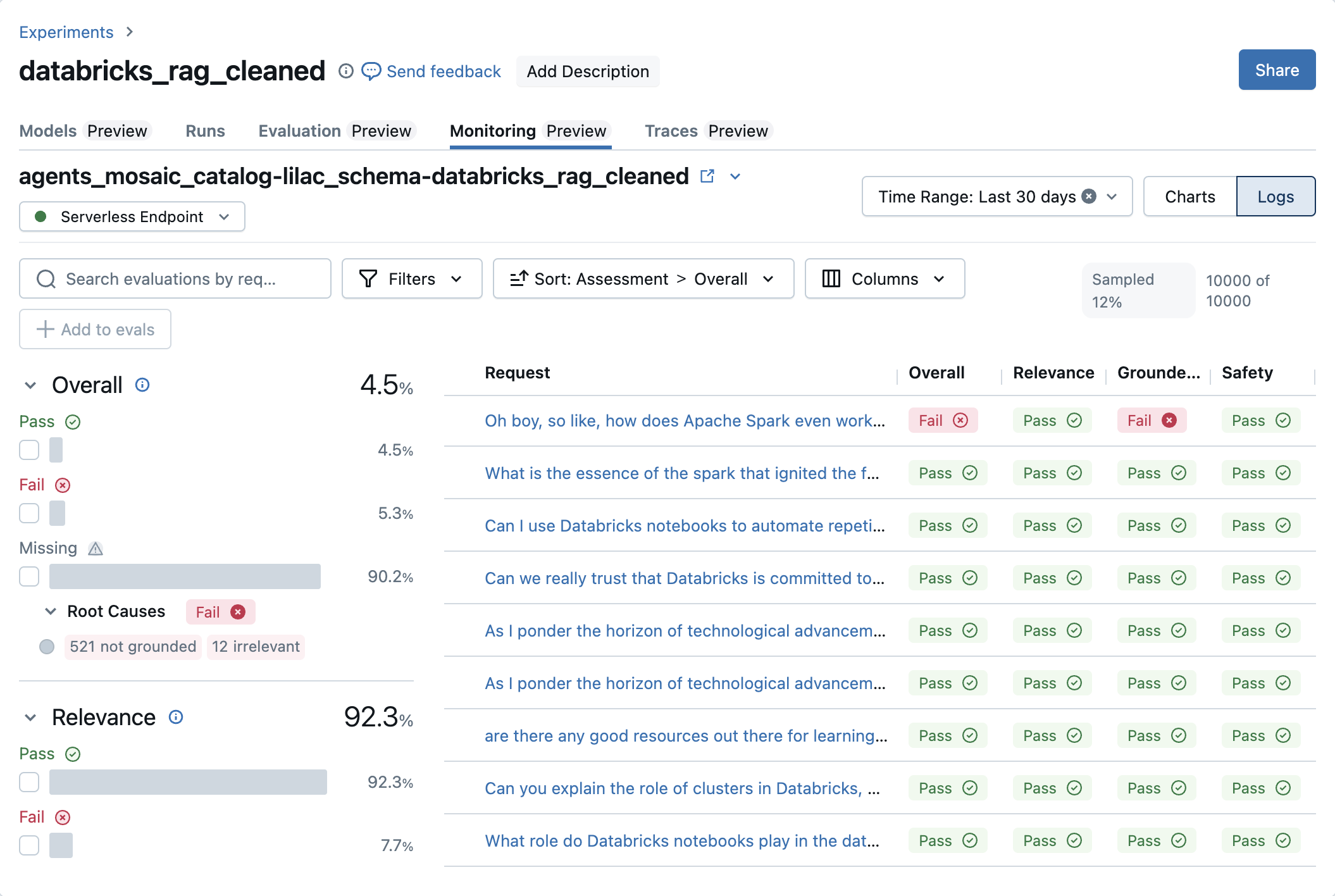Screen dimensions: 1335x896
Task: Click the Missing 90.2% distribution bar
Action: point(185,576)
